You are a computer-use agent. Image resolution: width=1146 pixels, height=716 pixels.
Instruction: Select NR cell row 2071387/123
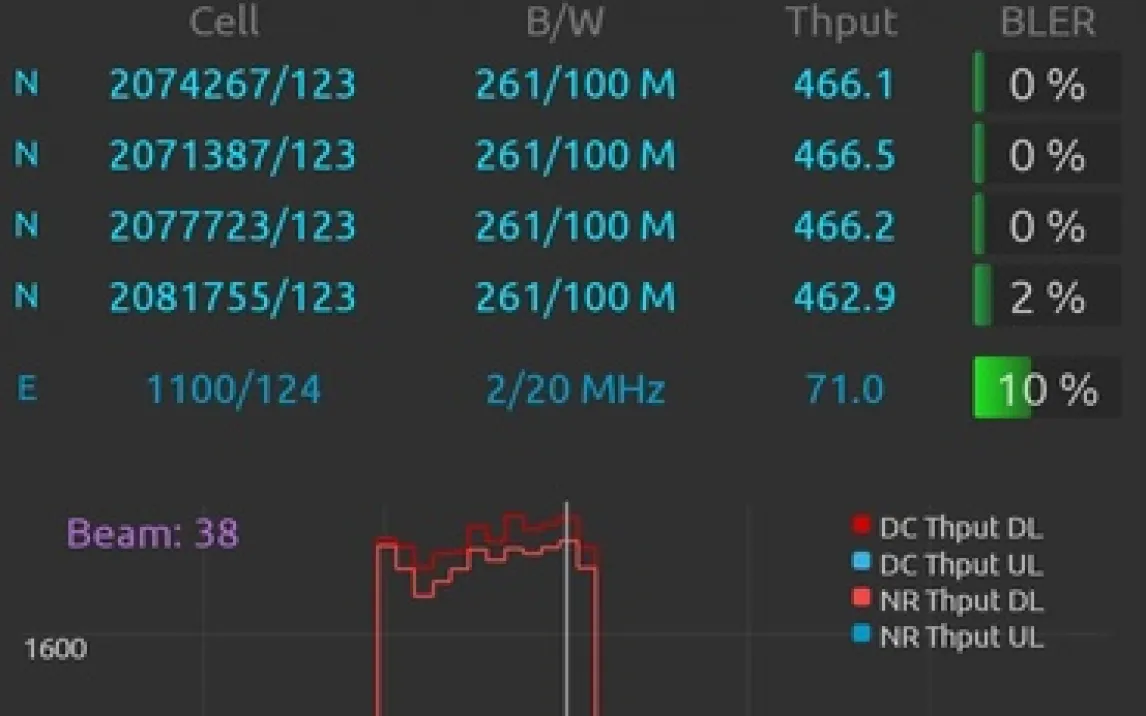pos(567,155)
